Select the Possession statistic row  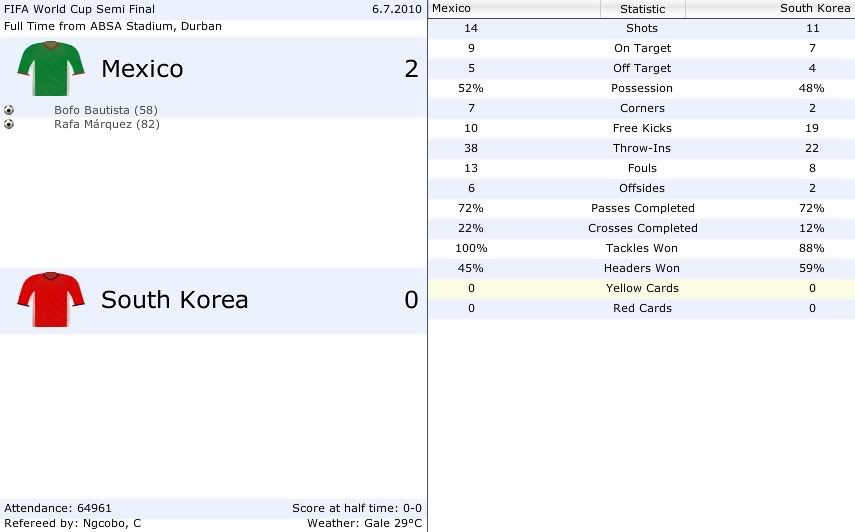(641, 88)
